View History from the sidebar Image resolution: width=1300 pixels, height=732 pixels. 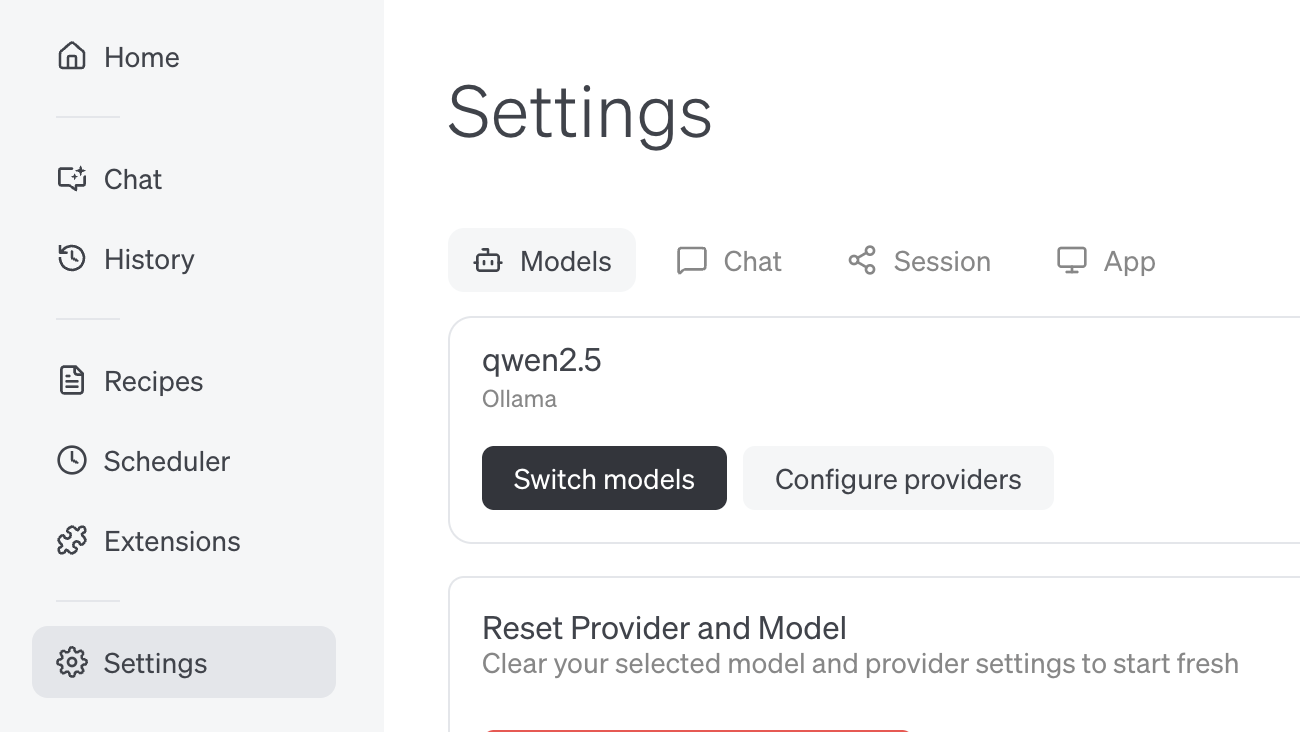coord(148,259)
